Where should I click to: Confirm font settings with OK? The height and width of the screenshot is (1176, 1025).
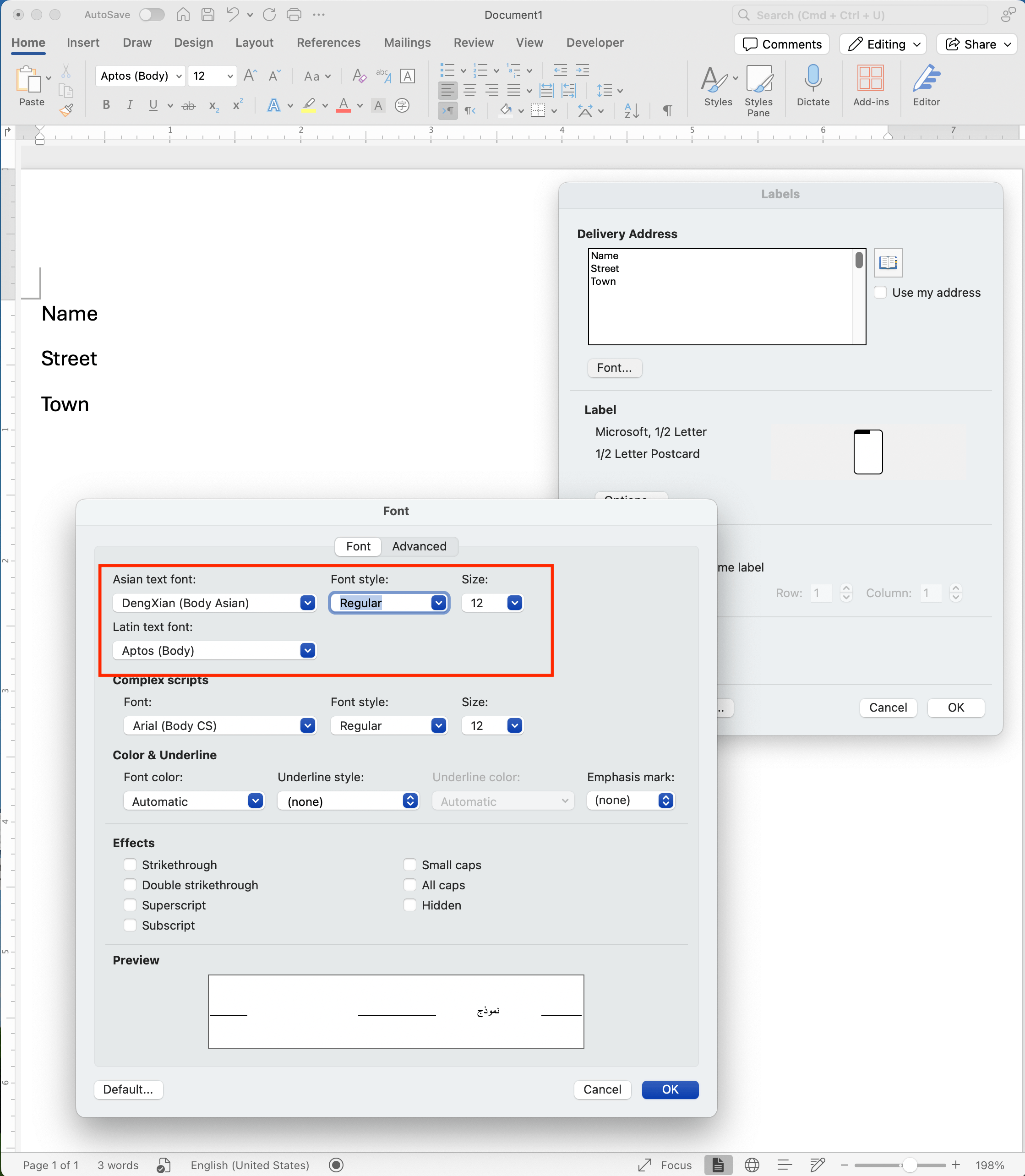click(x=670, y=1089)
